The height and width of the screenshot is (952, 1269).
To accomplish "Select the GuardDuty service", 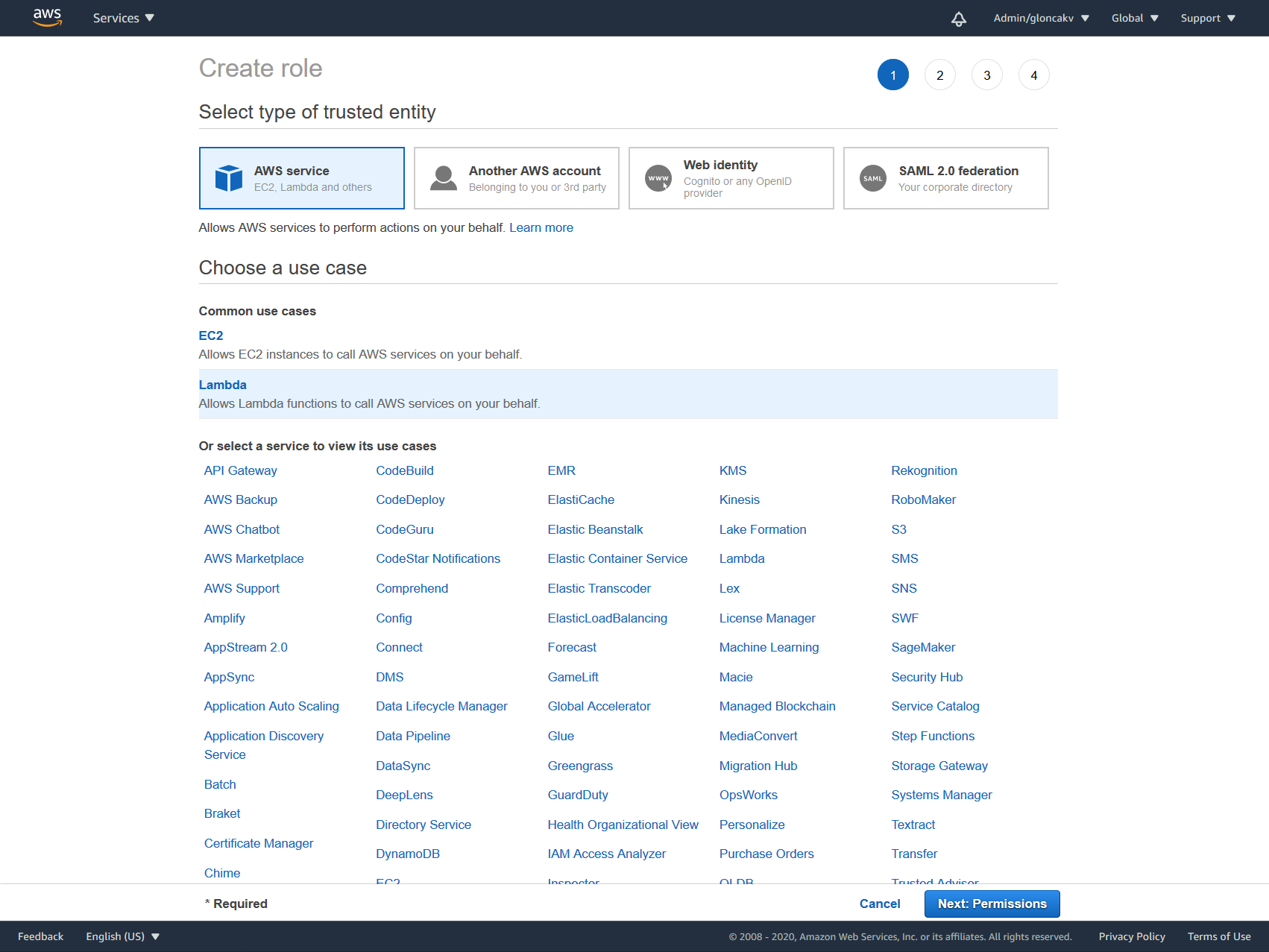I will point(578,795).
